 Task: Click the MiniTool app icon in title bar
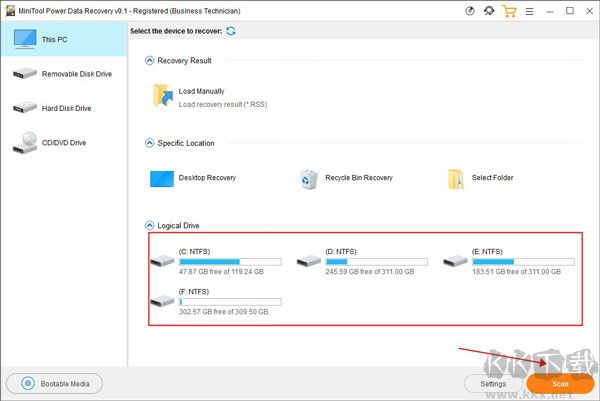point(10,11)
